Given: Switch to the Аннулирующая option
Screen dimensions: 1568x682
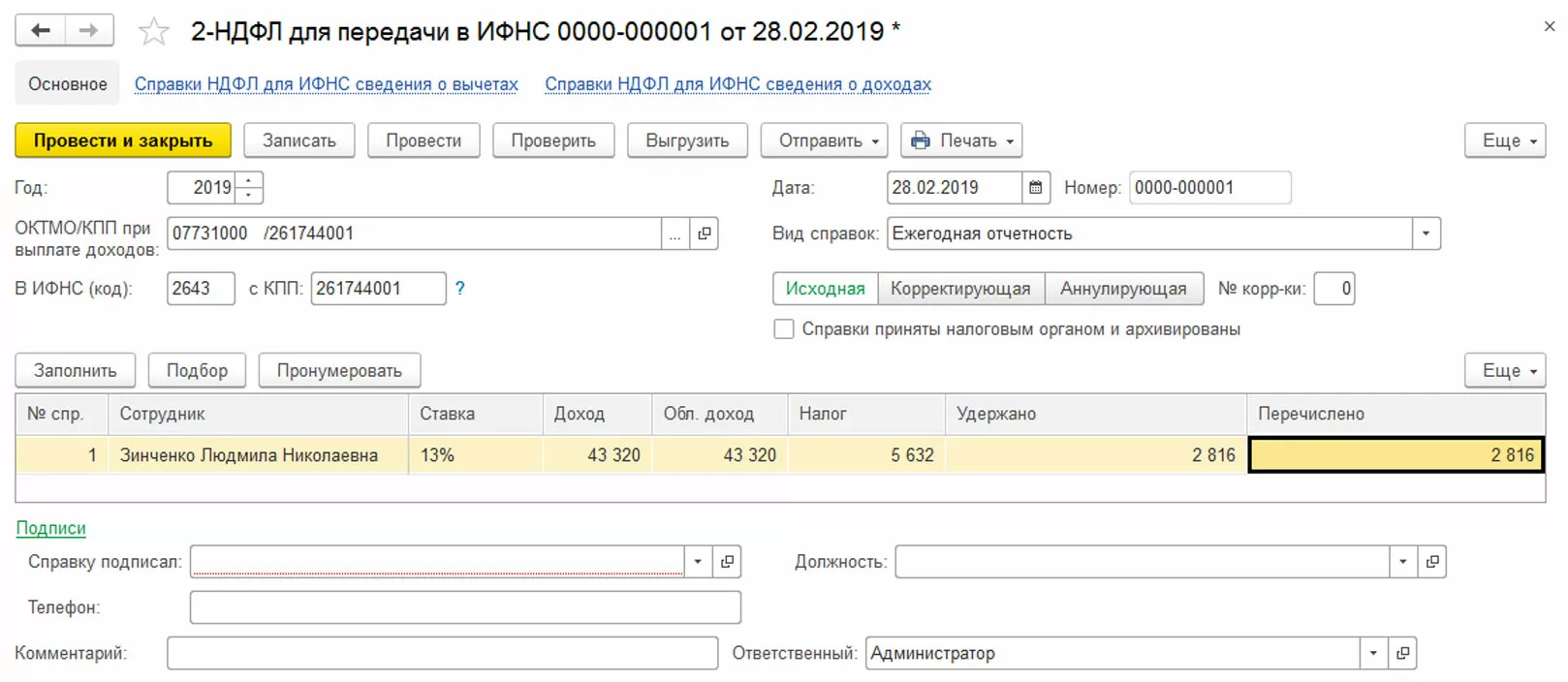Looking at the screenshot, I should [1123, 289].
